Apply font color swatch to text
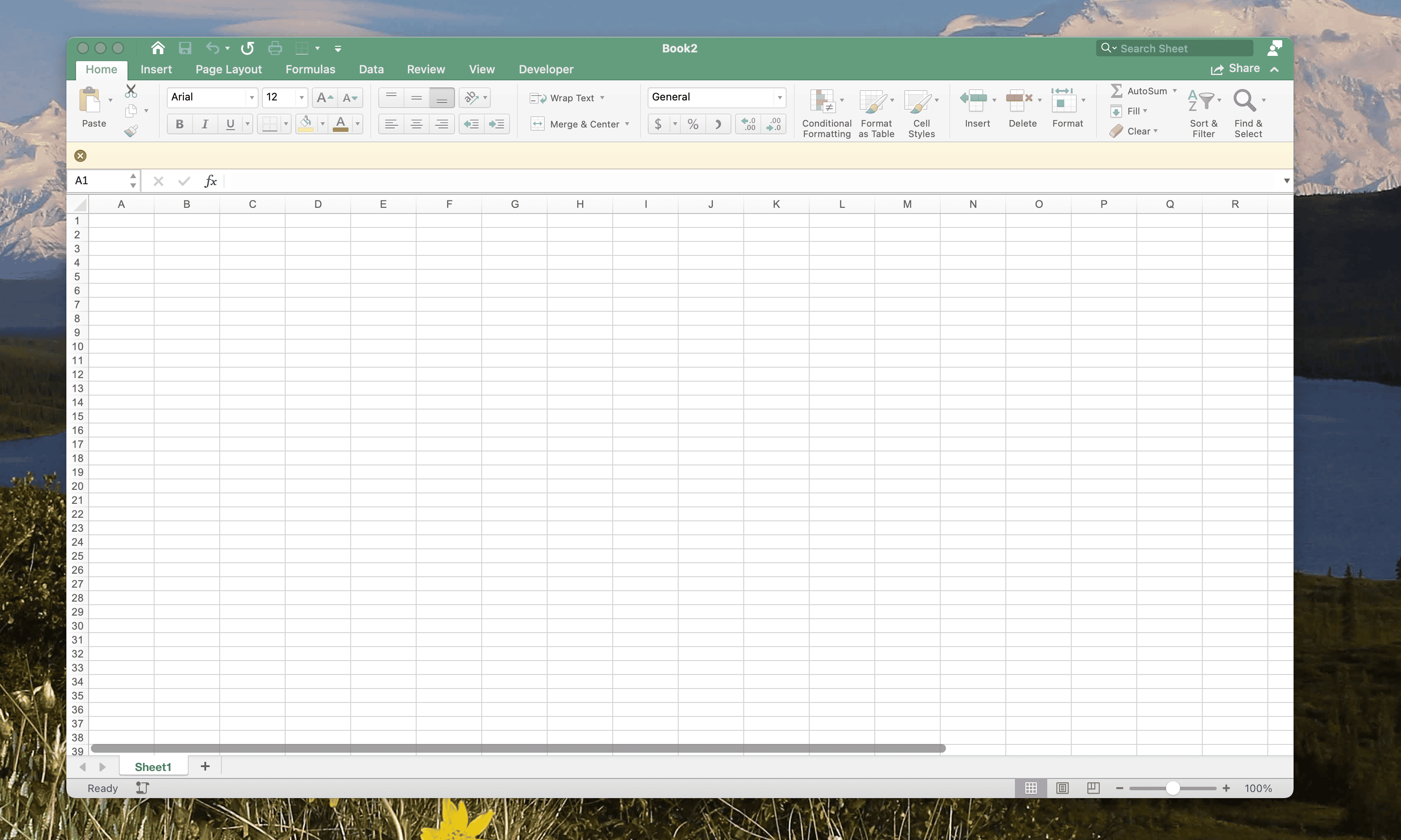 pos(341,124)
